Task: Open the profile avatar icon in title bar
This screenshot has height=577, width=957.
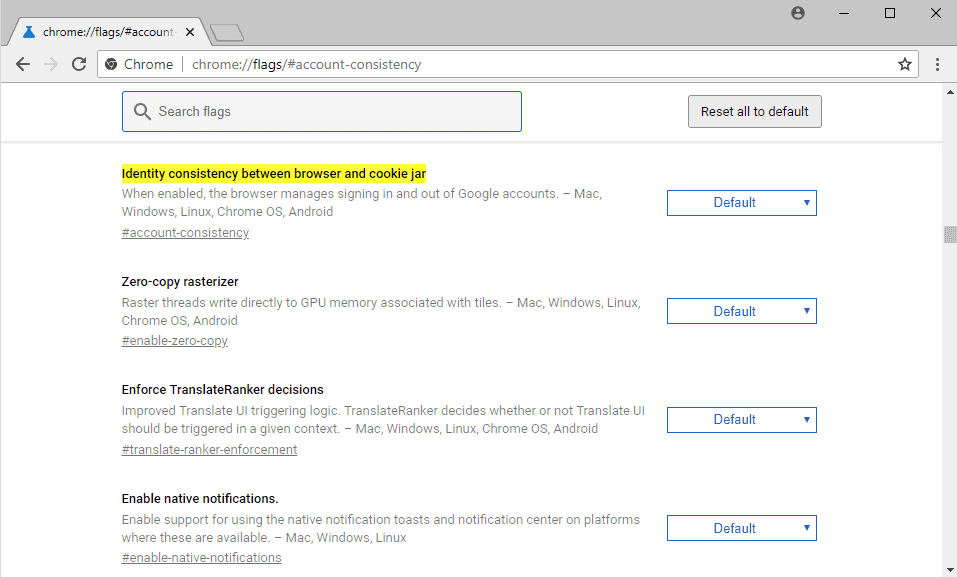Action: point(798,13)
